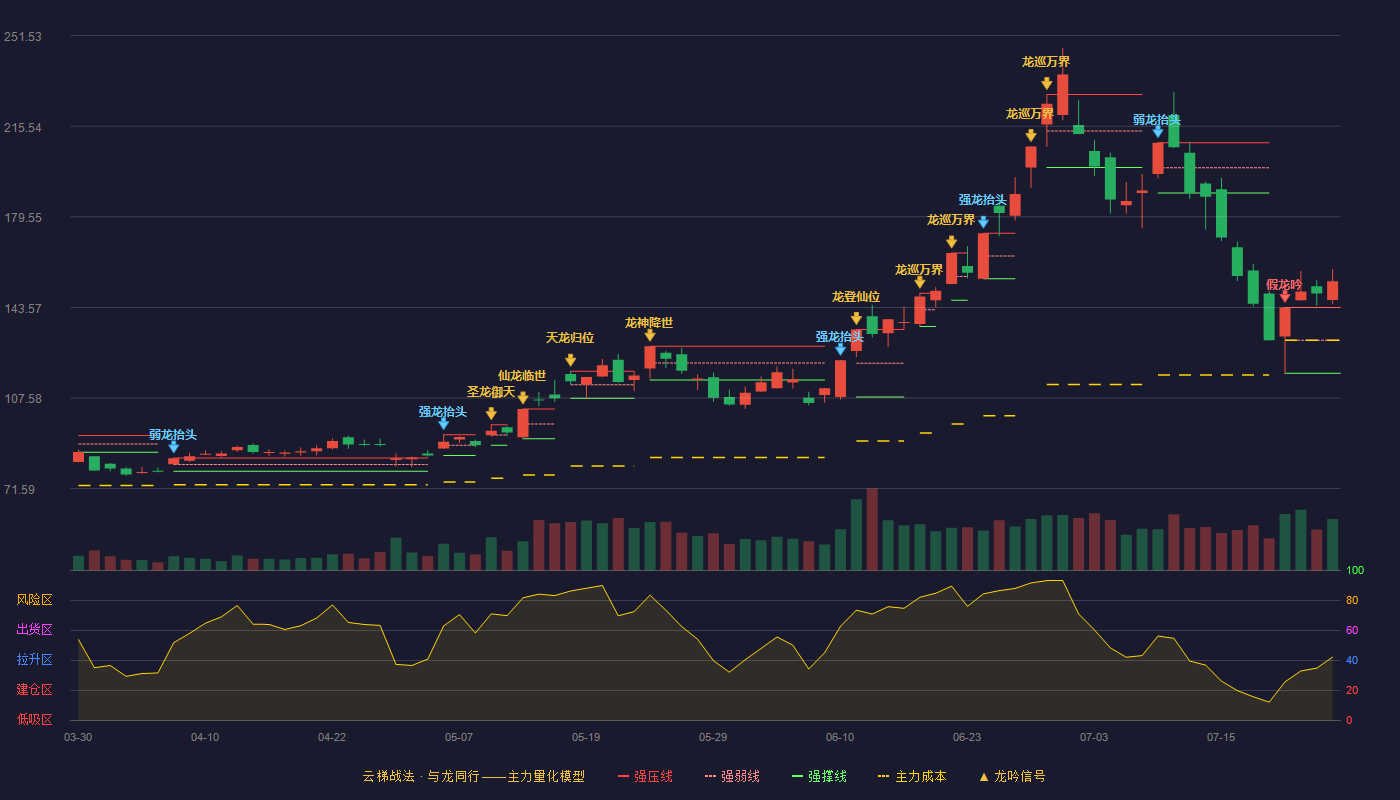Viewport: 1400px width, 800px height.
Task: Click the blue arrow of 弱龙抬头 near 04-10
Action: click(x=173, y=447)
